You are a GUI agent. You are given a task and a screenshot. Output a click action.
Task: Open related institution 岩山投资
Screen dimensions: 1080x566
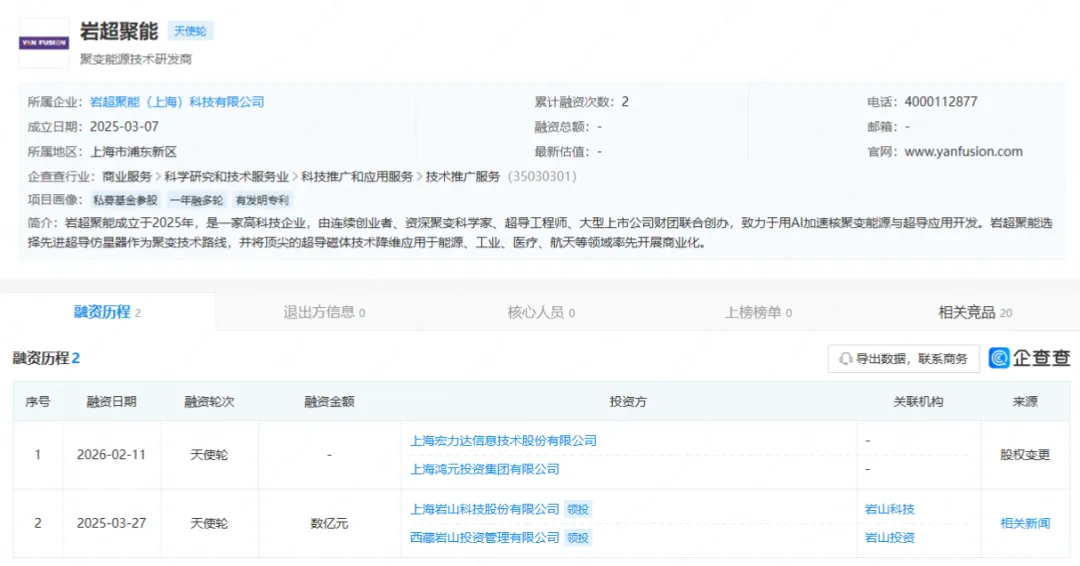click(889, 538)
